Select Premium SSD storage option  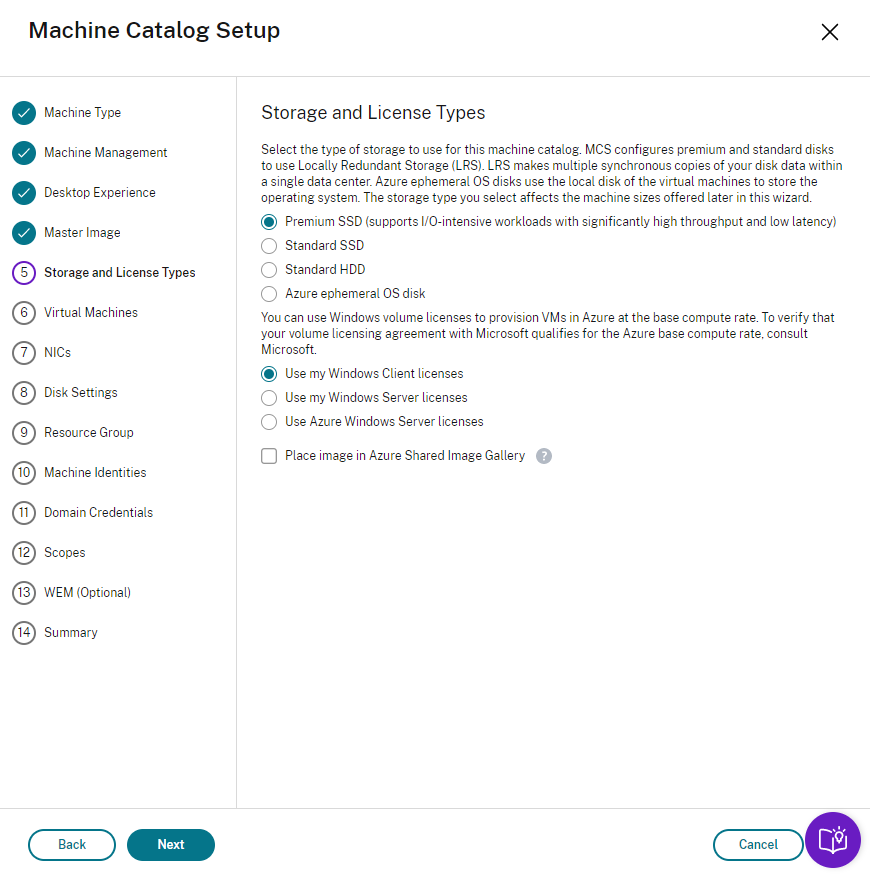[x=269, y=222]
